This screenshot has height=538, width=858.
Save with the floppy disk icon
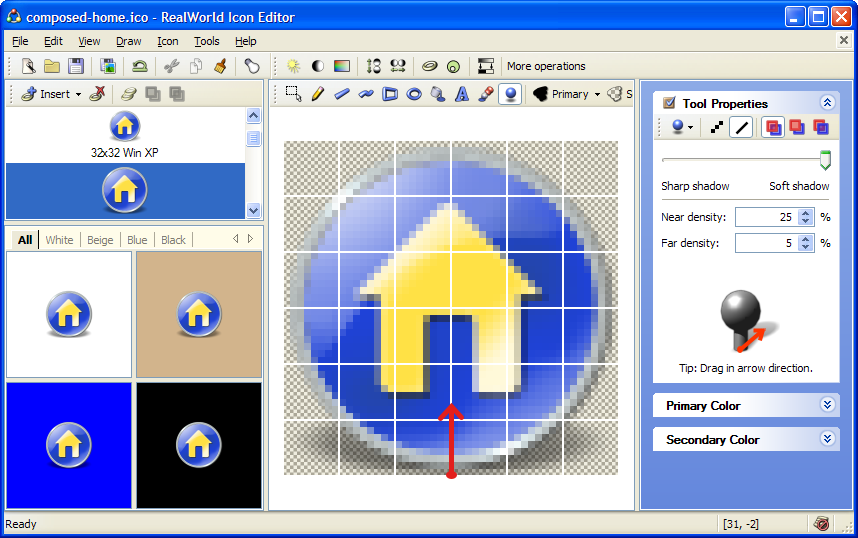tap(76, 66)
